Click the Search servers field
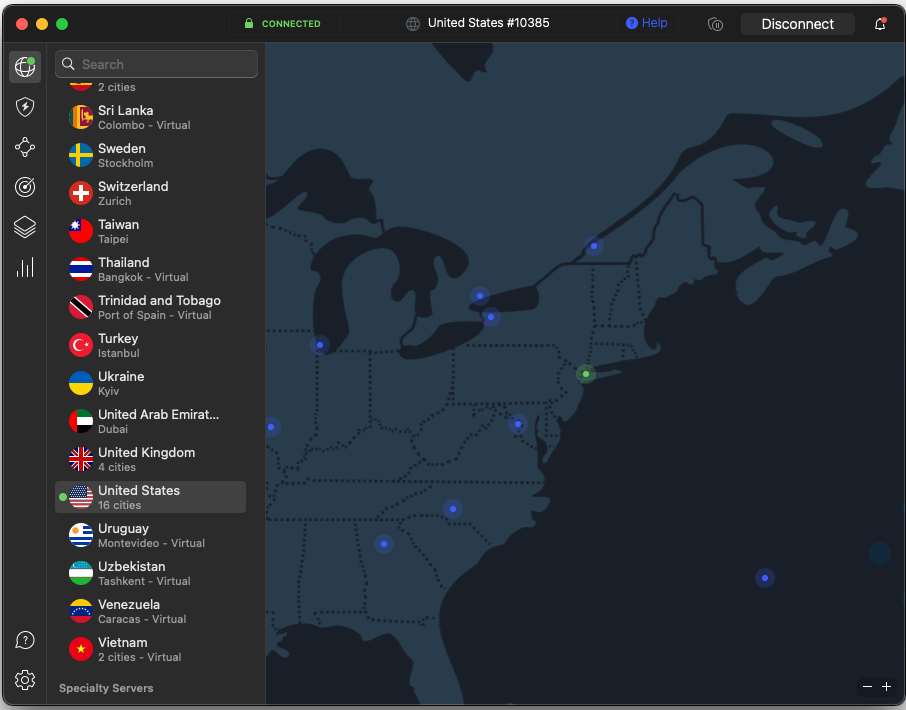Screen dimensions: 906x710 pyautogui.click(x=157, y=64)
